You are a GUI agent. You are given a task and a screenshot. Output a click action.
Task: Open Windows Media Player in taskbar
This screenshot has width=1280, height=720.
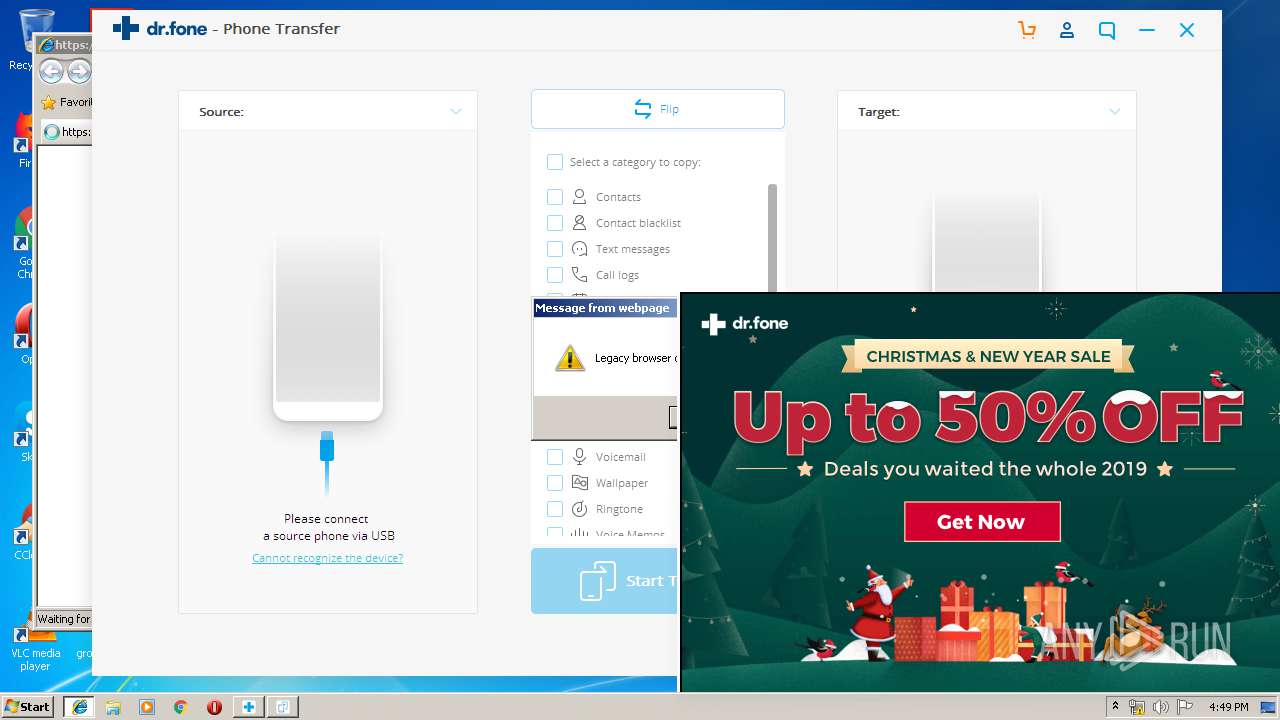tap(147, 707)
